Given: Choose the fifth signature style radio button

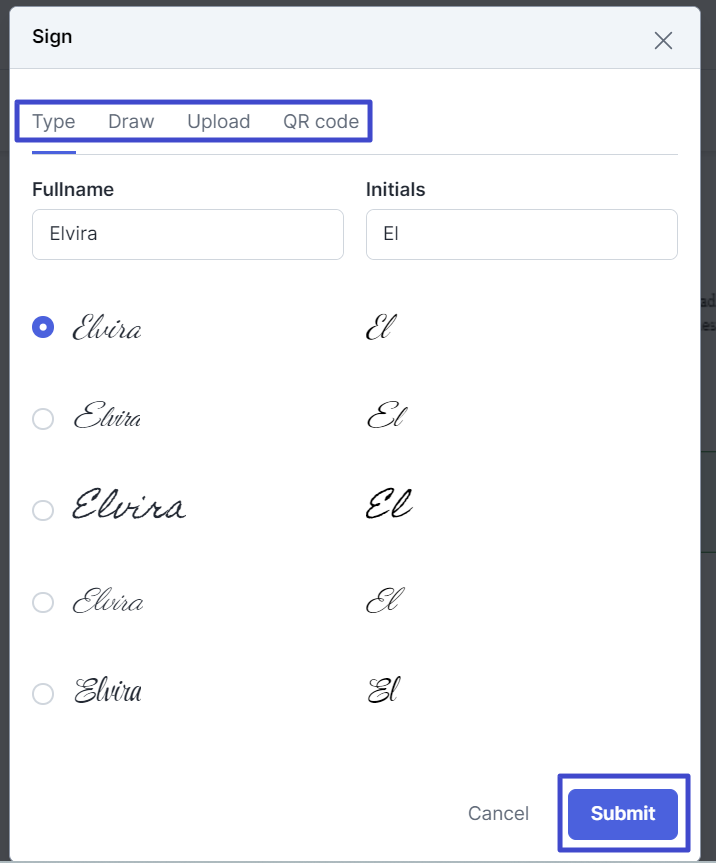Looking at the screenshot, I should tap(43, 693).
